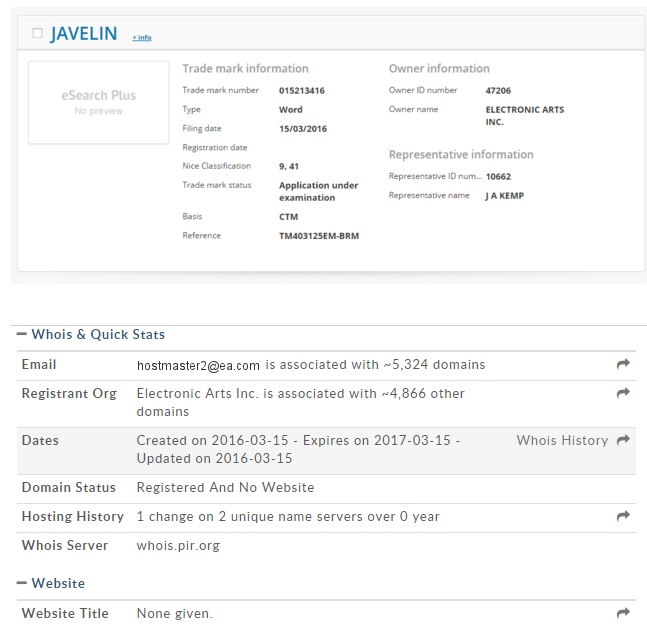Click the 'Application under examination' status text
The image size is (647, 639).
319,191
